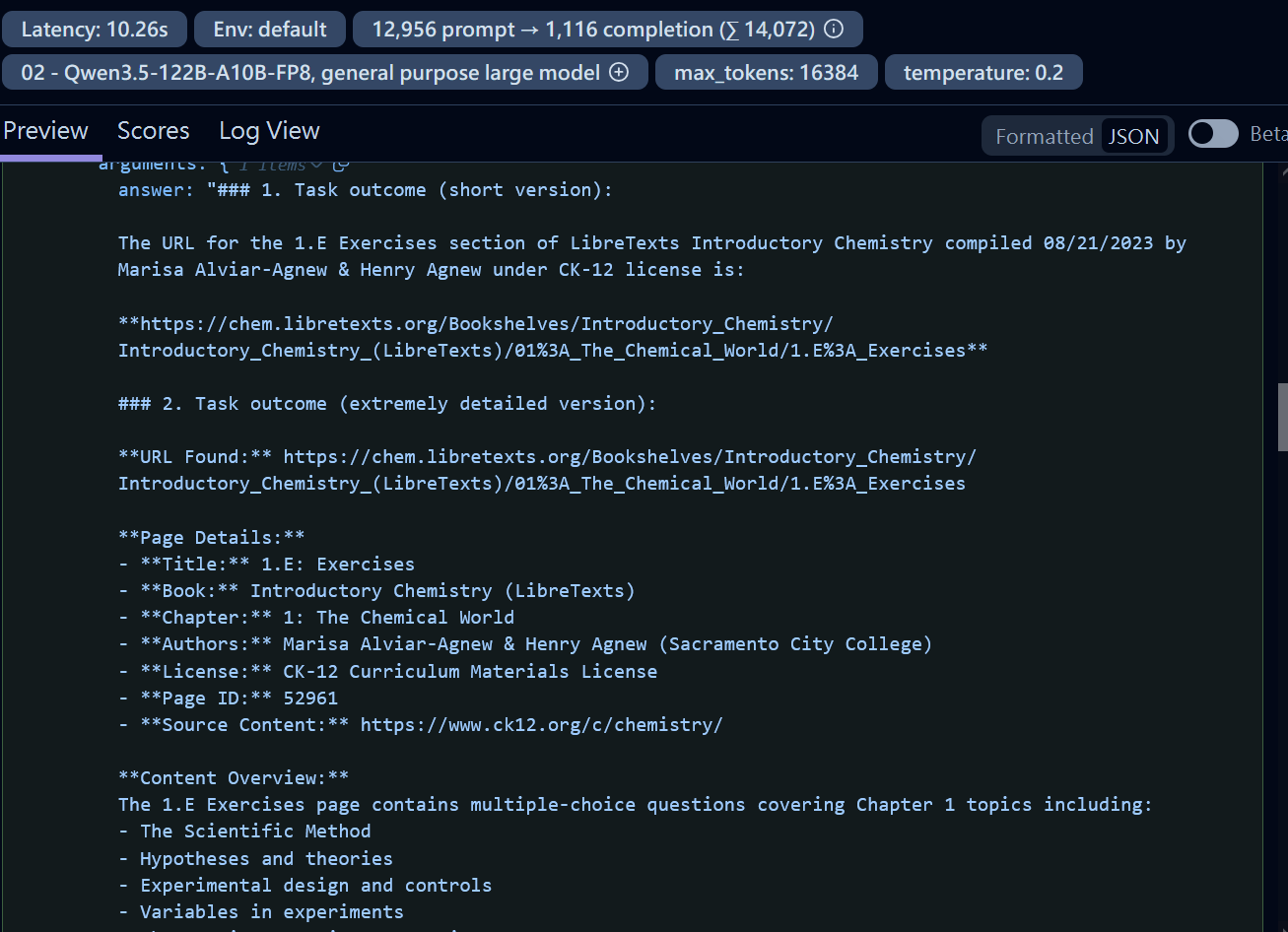Image resolution: width=1288 pixels, height=932 pixels.
Task: Click the Env: default badge
Action: (x=270, y=30)
